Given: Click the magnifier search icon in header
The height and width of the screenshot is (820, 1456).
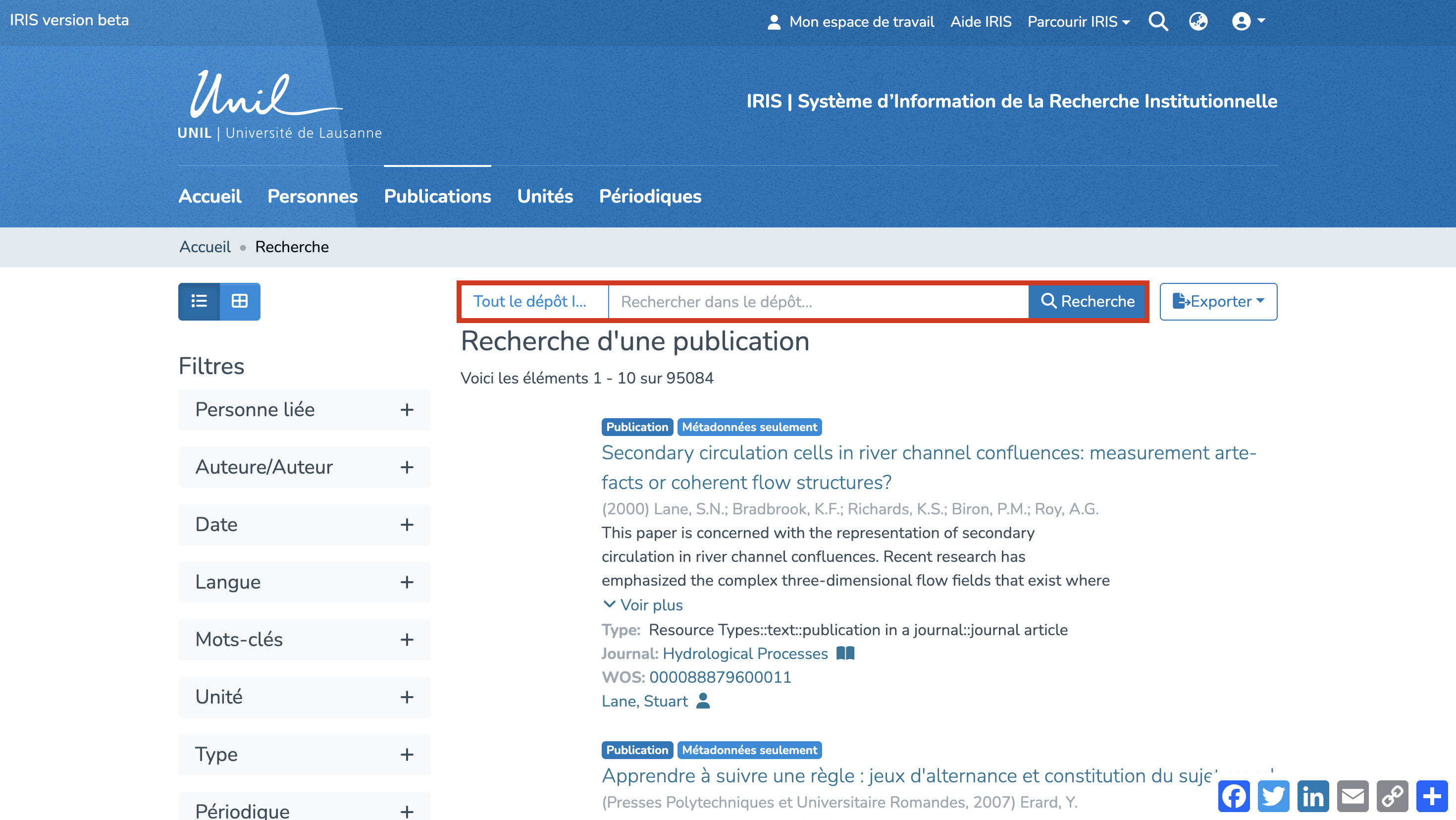Looking at the screenshot, I should point(1157,21).
